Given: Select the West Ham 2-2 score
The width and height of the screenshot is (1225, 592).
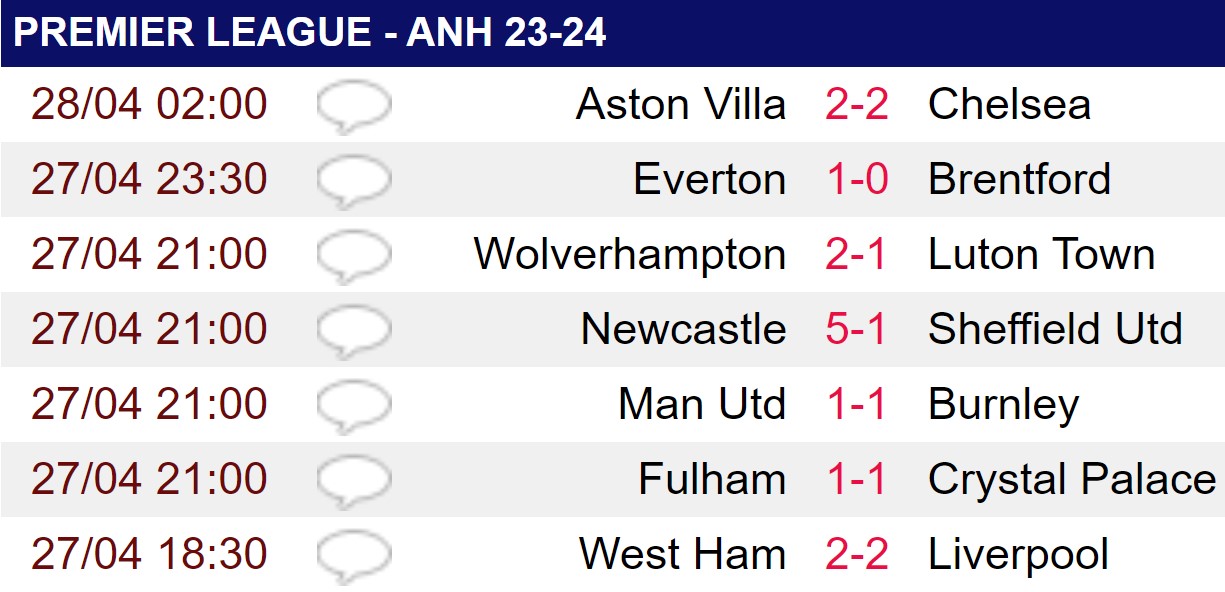Looking at the screenshot, I should 857,554.
